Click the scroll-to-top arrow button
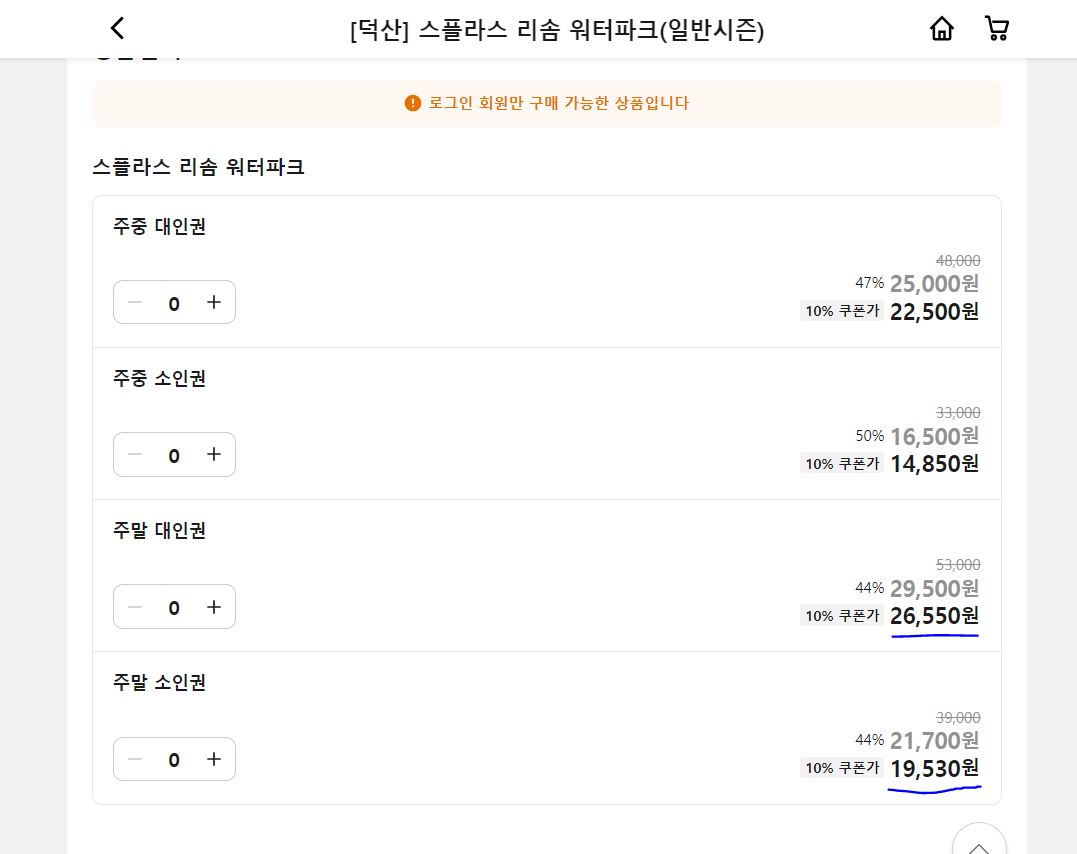The image size is (1077, 854). coord(978,846)
